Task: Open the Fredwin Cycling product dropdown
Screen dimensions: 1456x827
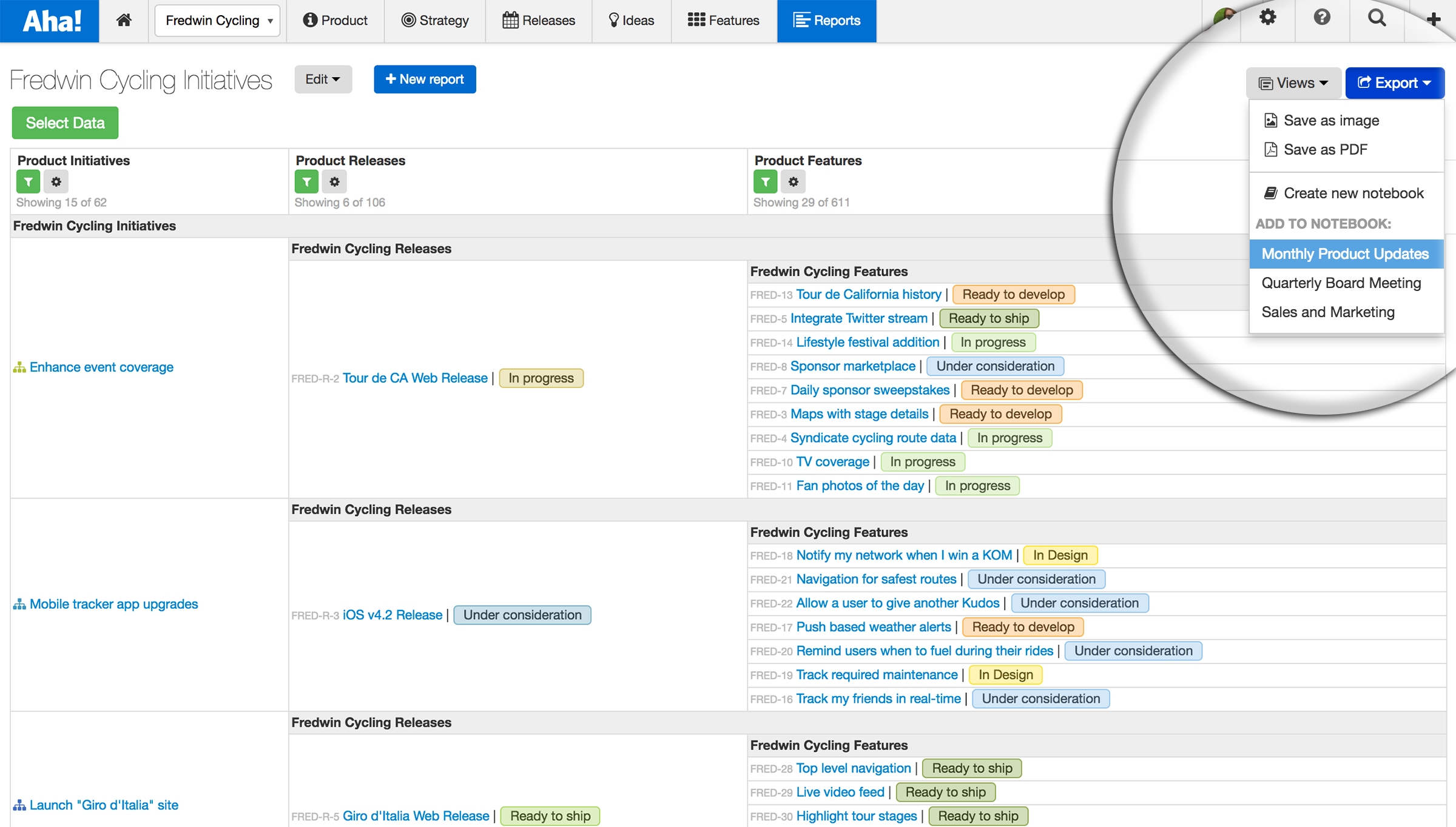Action: [x=217, y=21]
